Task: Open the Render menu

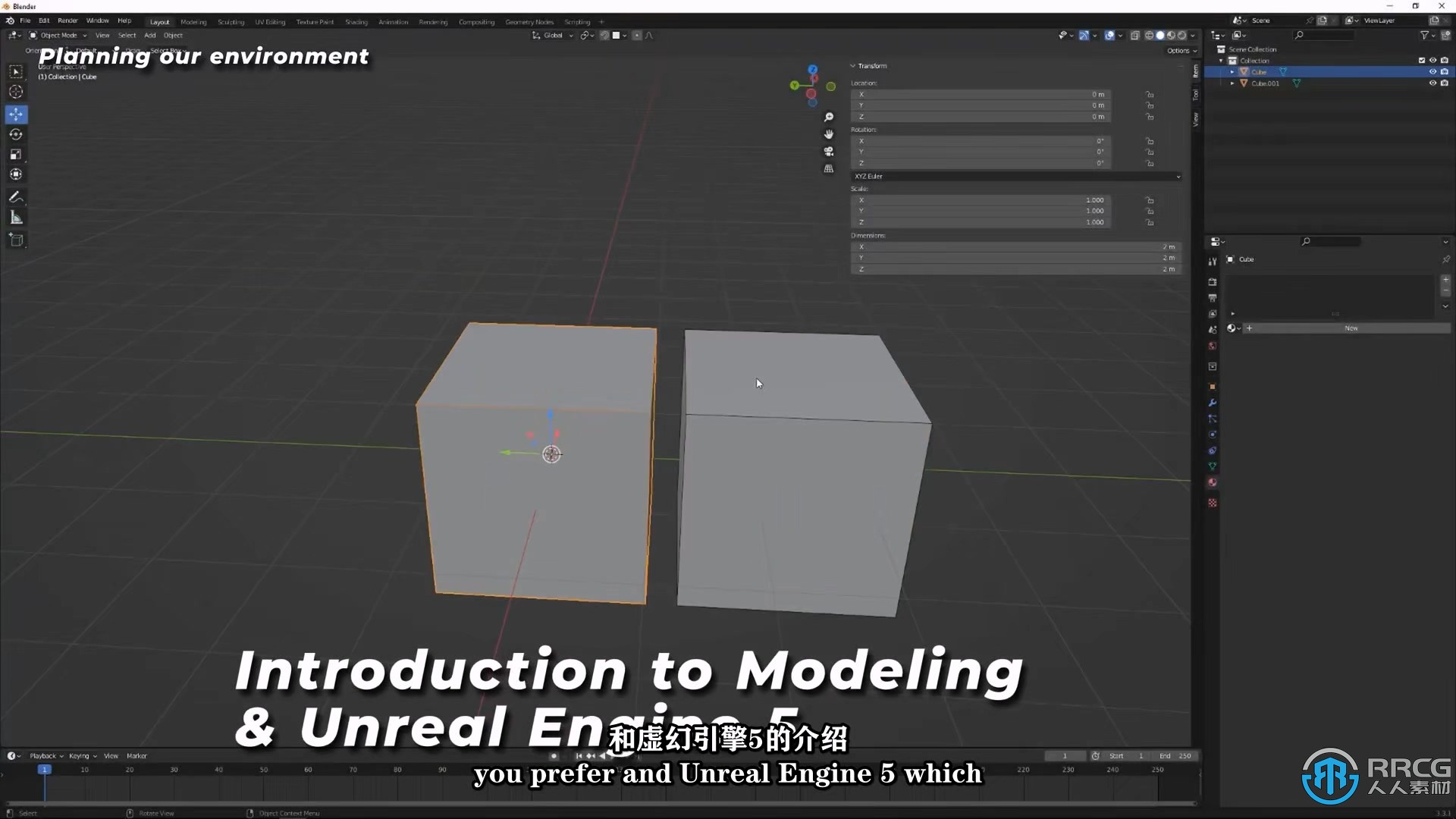Action: click(67, 21)
